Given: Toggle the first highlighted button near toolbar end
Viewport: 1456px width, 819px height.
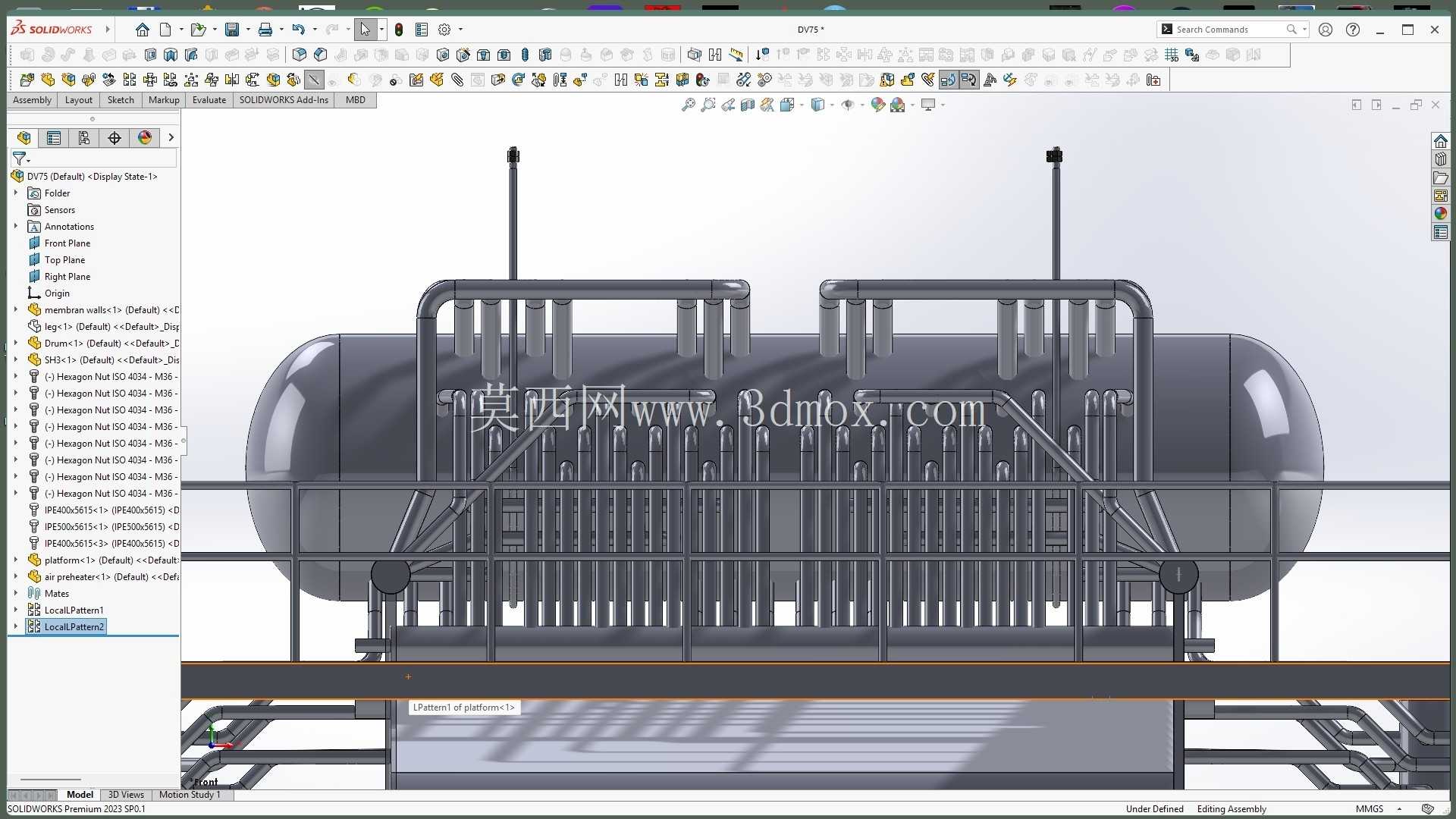Looking at the screenshot, I should (x=948, y=80).
